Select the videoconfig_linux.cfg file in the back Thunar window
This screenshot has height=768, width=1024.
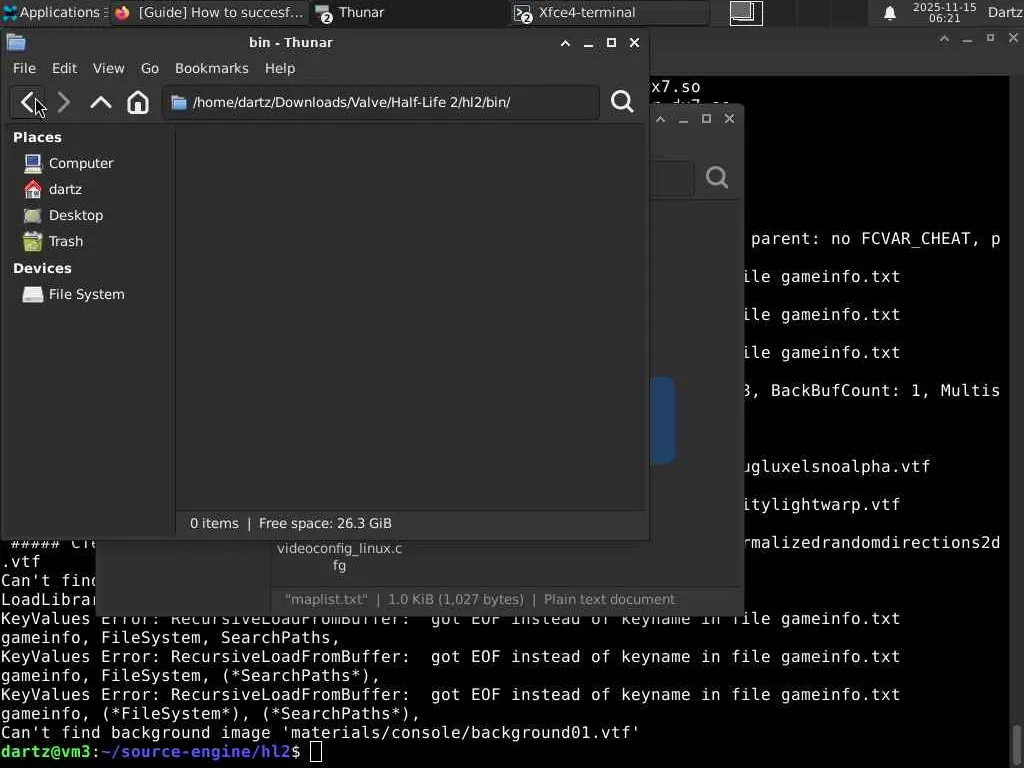pyautogui.click(x=339, y=556)
